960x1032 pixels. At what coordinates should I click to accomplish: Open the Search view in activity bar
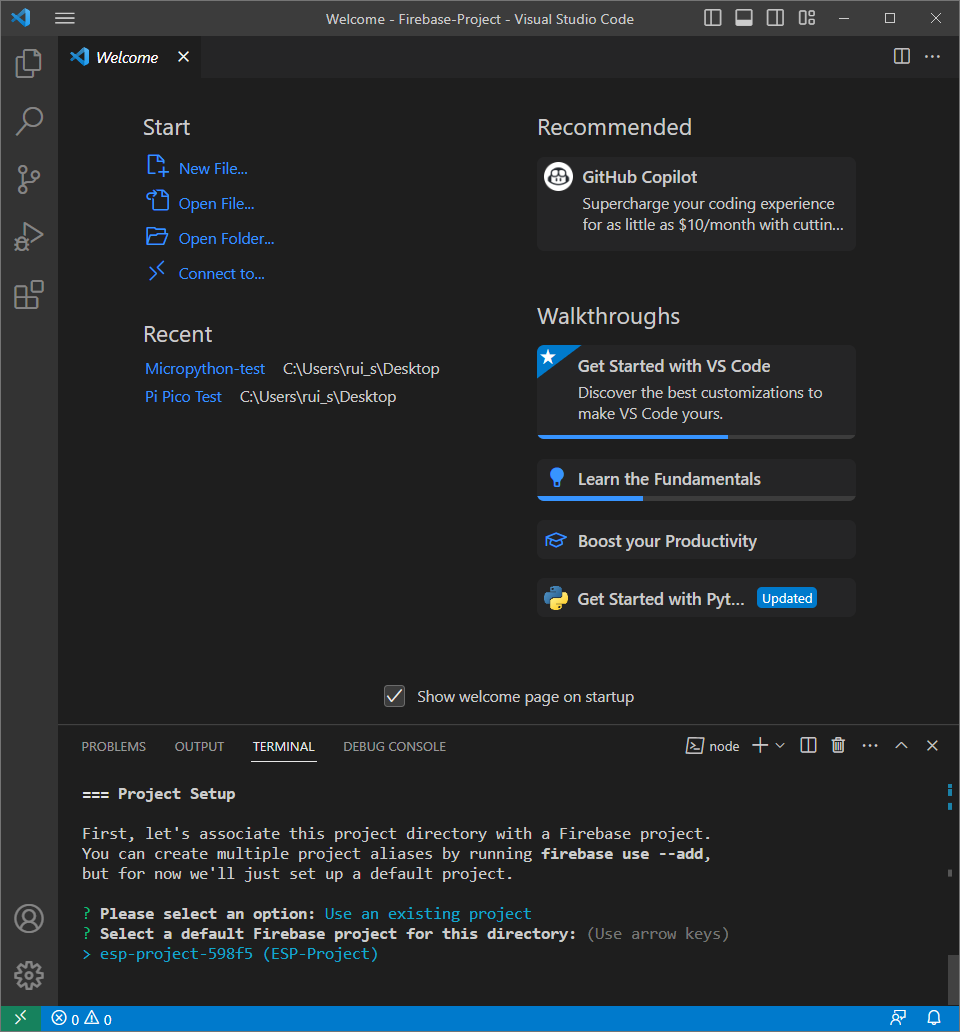pyautogui.click(x=28, y=121)
